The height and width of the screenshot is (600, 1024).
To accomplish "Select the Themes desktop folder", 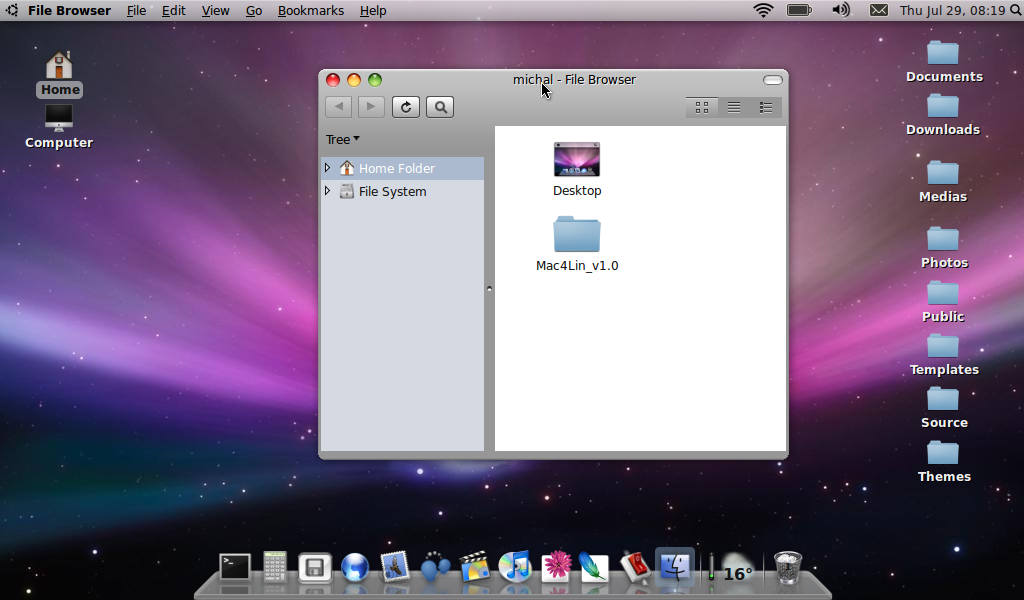I will (x=944, y=462).
